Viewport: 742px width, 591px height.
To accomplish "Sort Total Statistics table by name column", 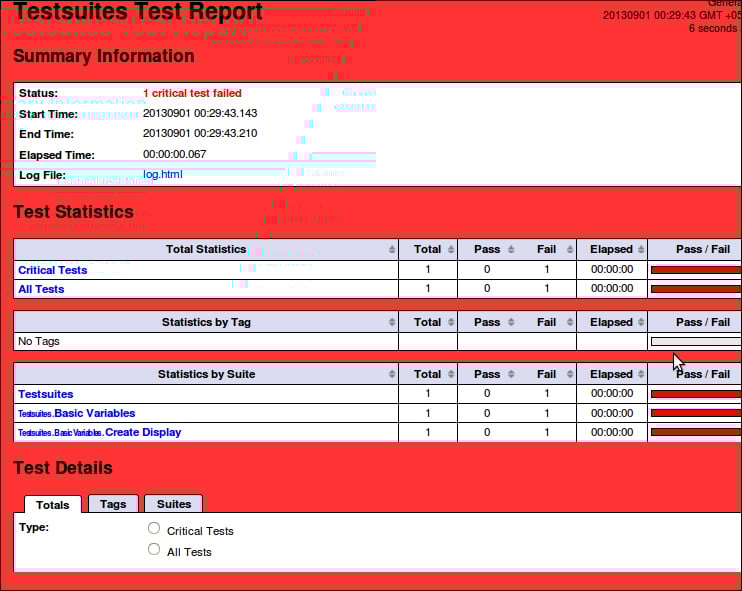I will coord(391,249).
